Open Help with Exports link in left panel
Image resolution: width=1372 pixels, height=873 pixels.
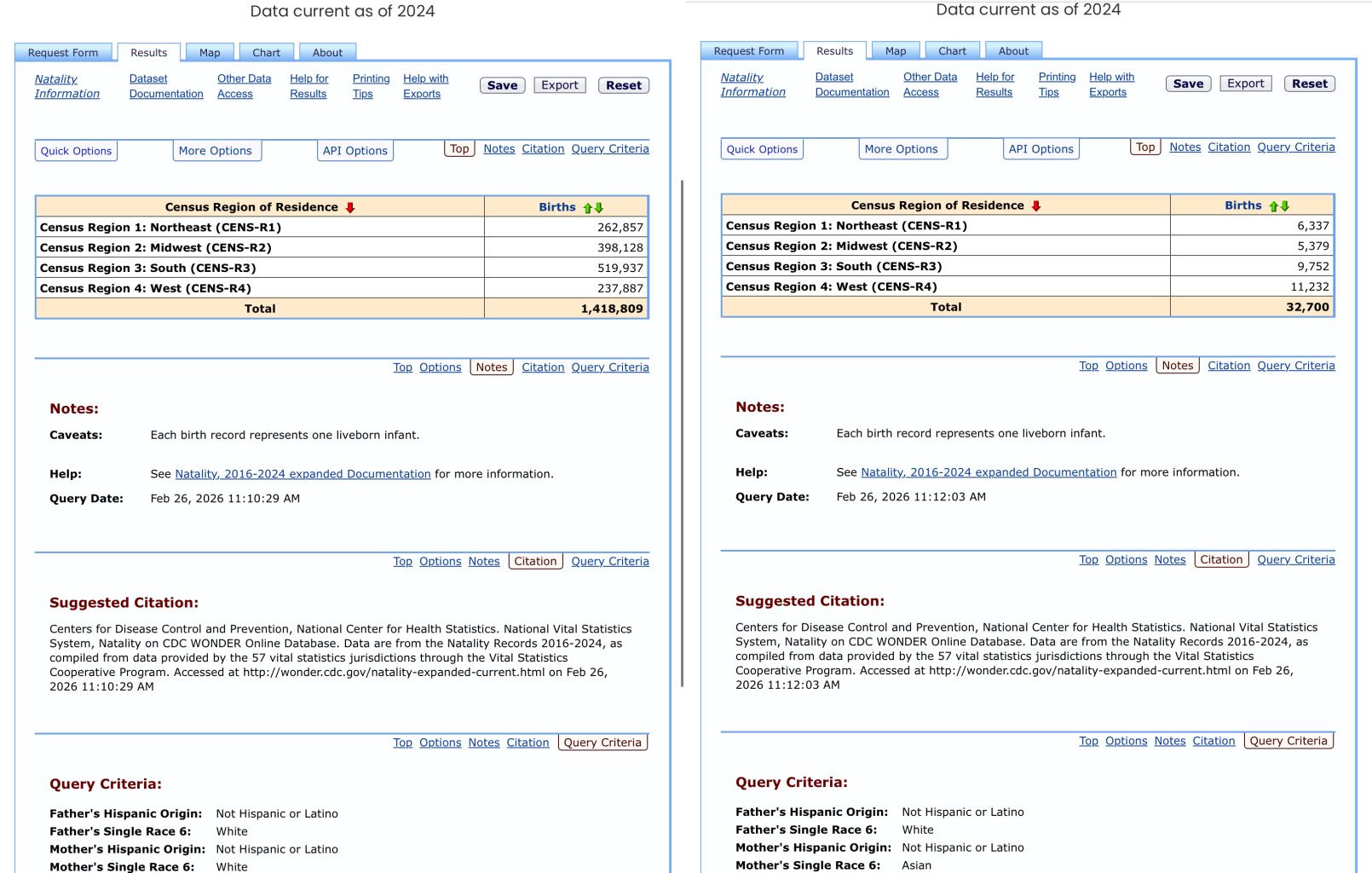[x=425, y=86]
